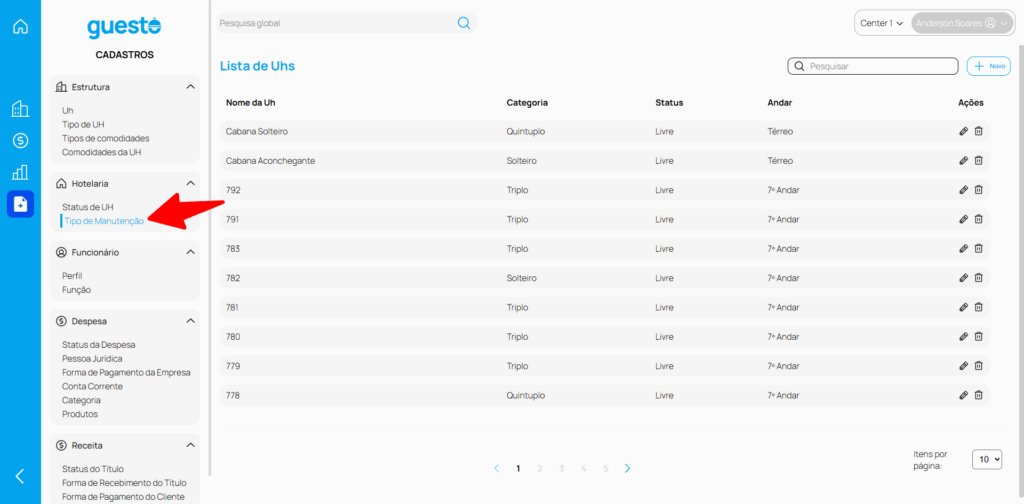Open Tipo de Manutenção menu item
This screenshot has height=504, width=1024.
click(x=104, y=221)
